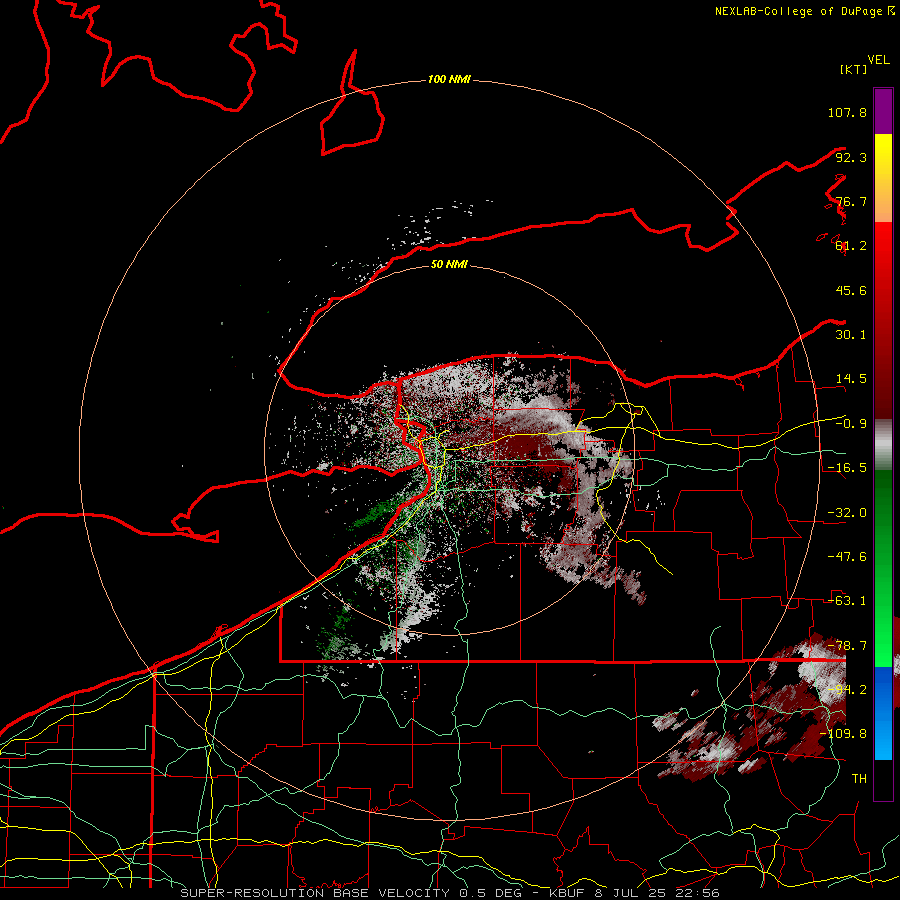Viewport: 900px width, 900px height.
Task: Click the 100 NMI range ring label
Action: (449, 79)
